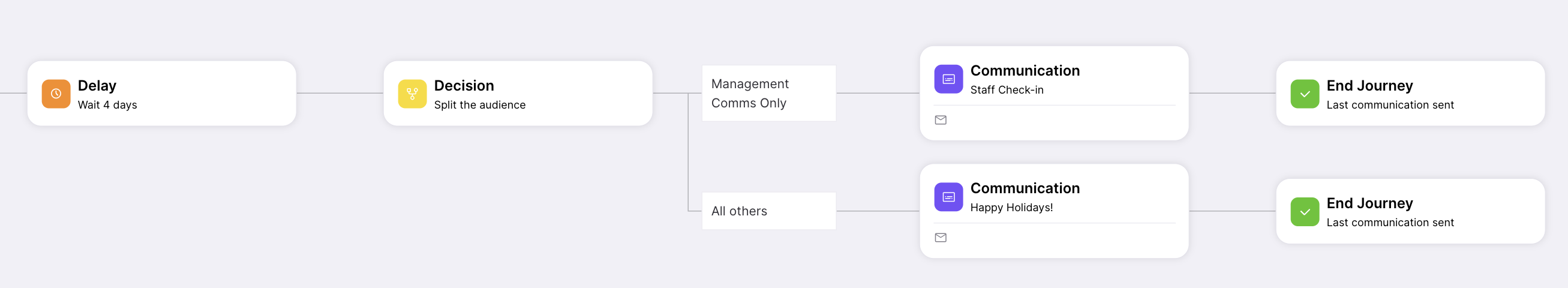
Task: Click the email envelope icon under Staff Check-in
Action: point(941,120)
